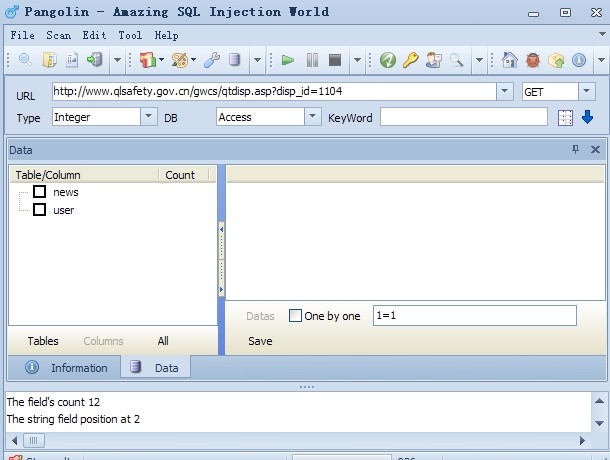Click the box update arrow icon
Image resolution: width=610 pixels, height=460 pixels.
point(556,60)
